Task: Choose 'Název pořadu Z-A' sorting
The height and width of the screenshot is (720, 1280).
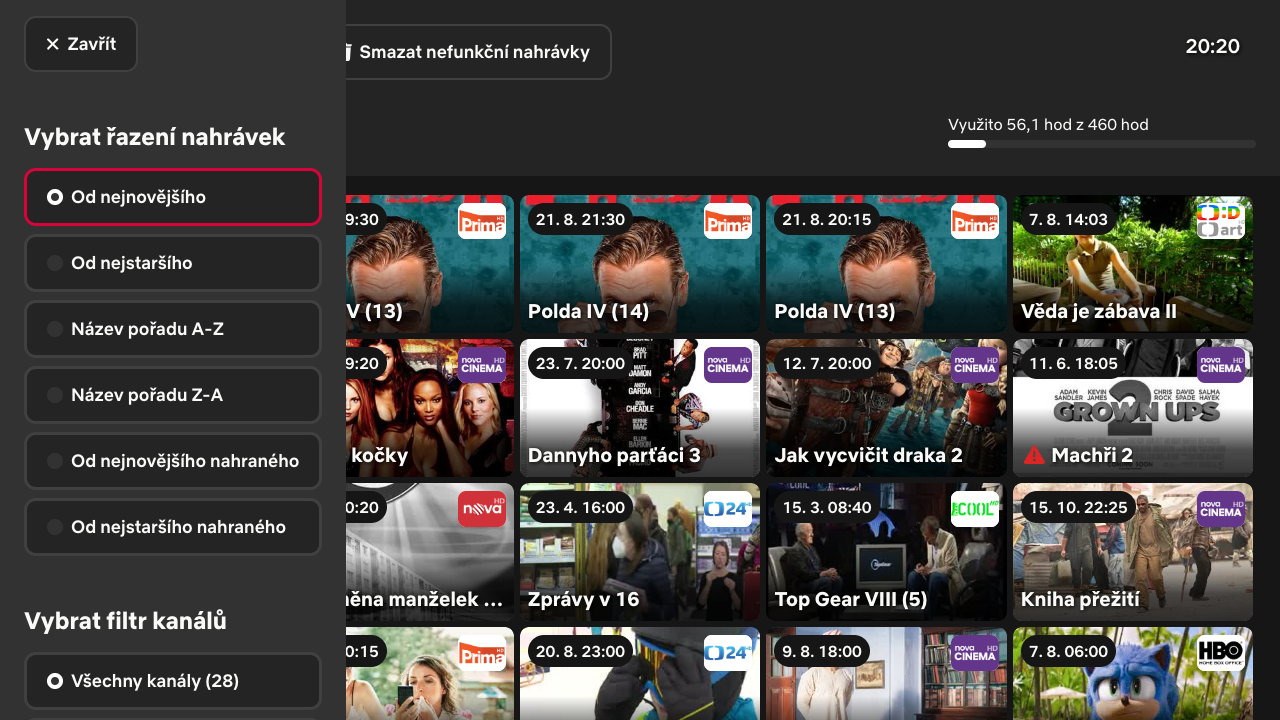Action: pyautogui.click(x=173, y=395)
